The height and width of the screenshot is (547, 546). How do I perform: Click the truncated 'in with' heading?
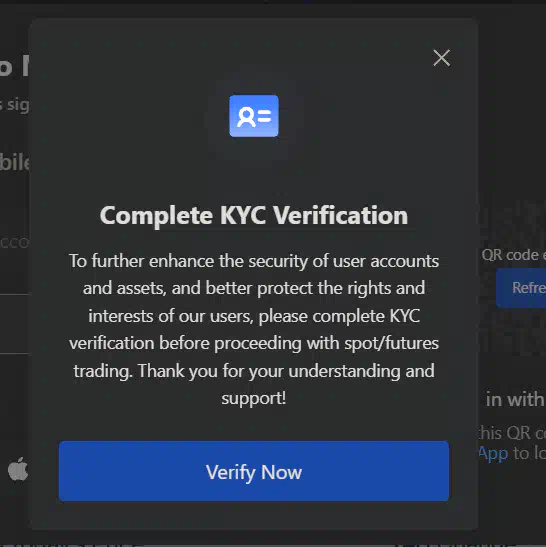[515, 399]
